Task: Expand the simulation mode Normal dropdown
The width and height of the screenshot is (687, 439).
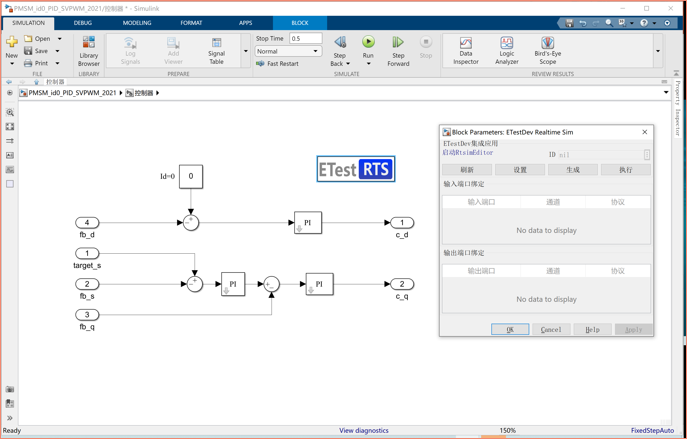Action: pos(315,51)
